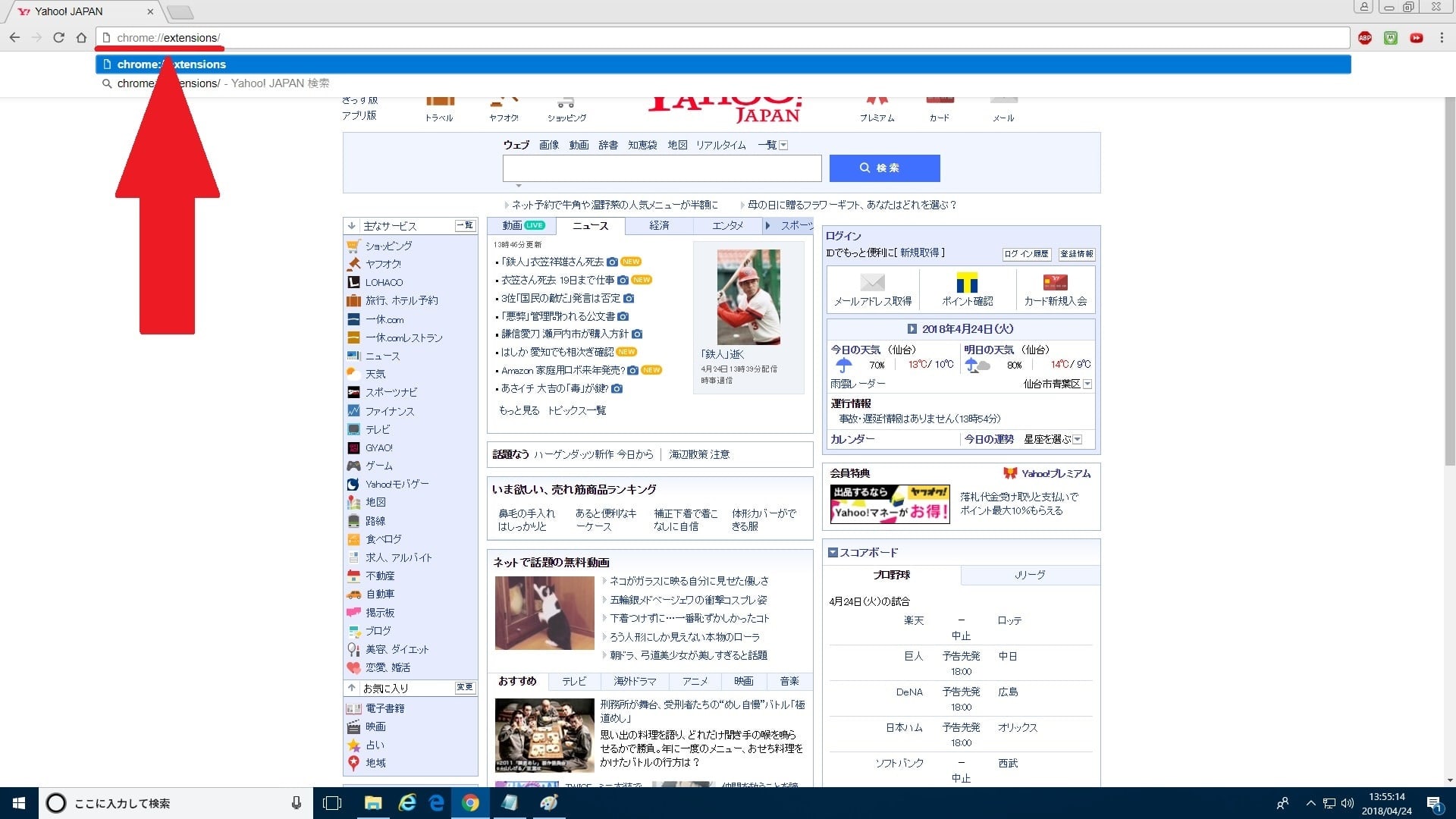Collapse 主なサービス section arrow
Image resolution: width=1456 pixels, height=819 pixels.
tap(352, 225)
